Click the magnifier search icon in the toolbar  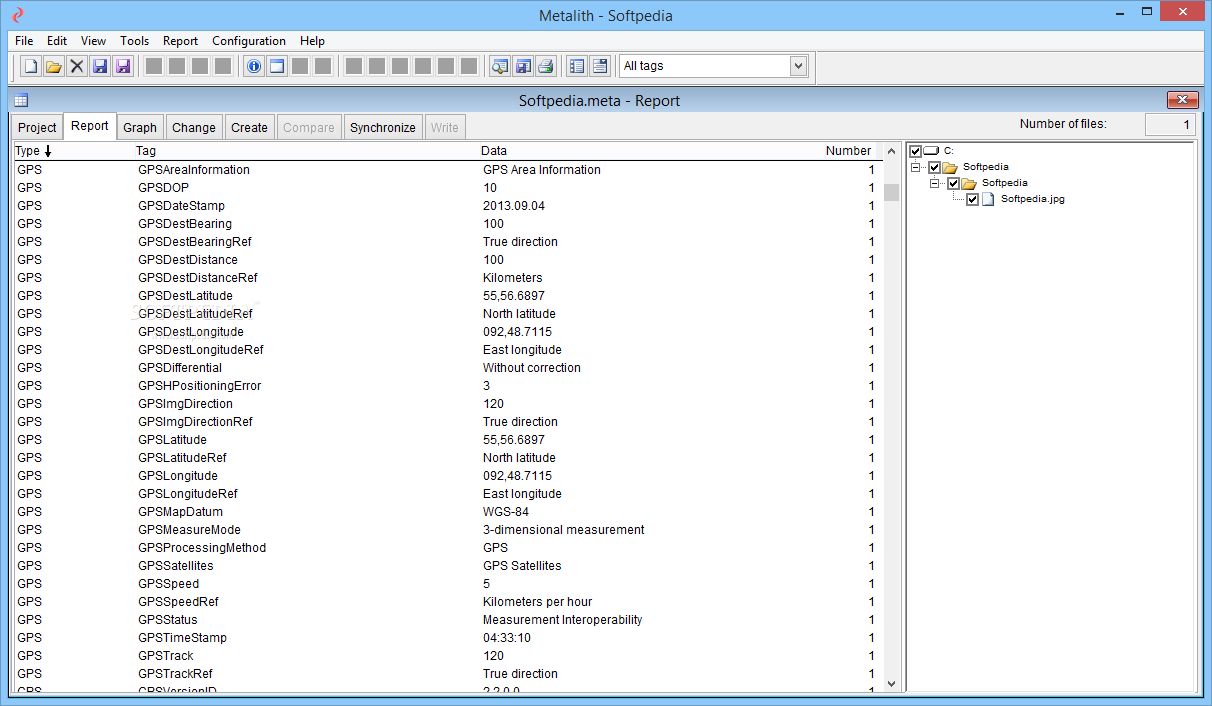tap(499, 67)
